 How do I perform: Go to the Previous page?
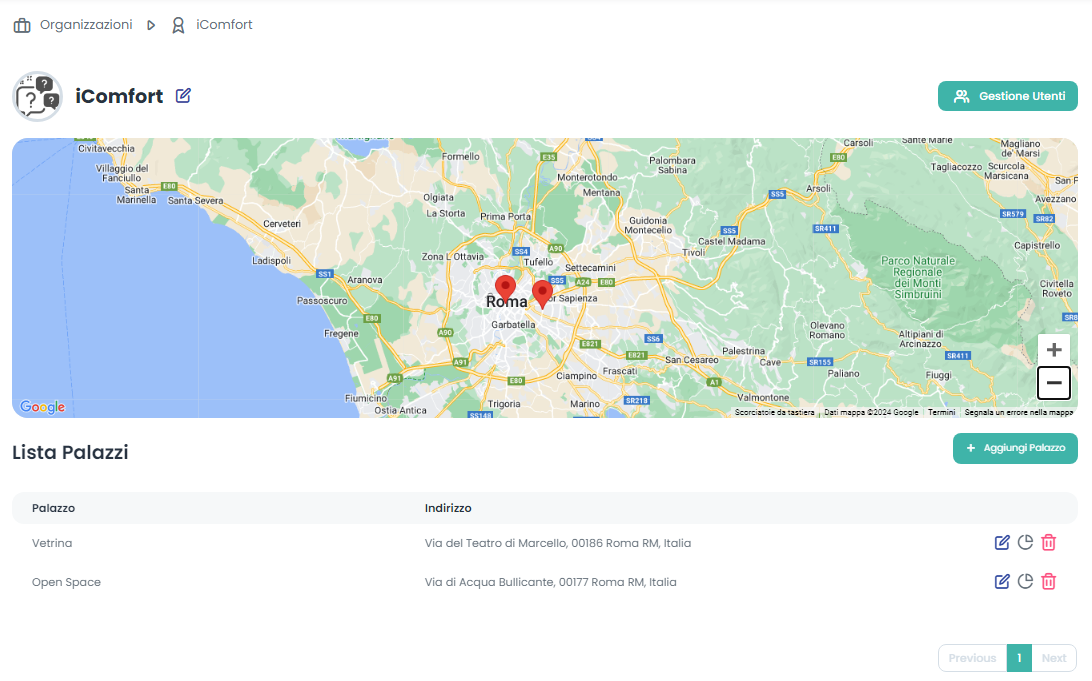972,658
